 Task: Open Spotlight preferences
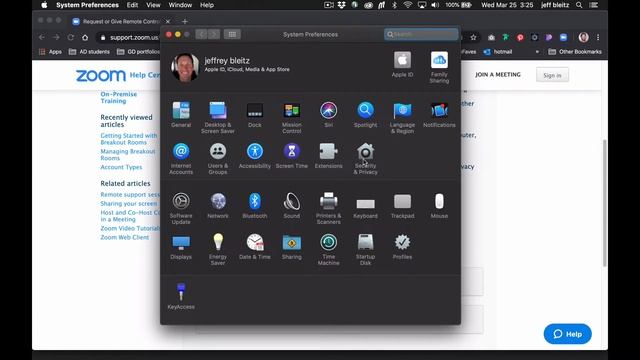[x=365, y=115]
